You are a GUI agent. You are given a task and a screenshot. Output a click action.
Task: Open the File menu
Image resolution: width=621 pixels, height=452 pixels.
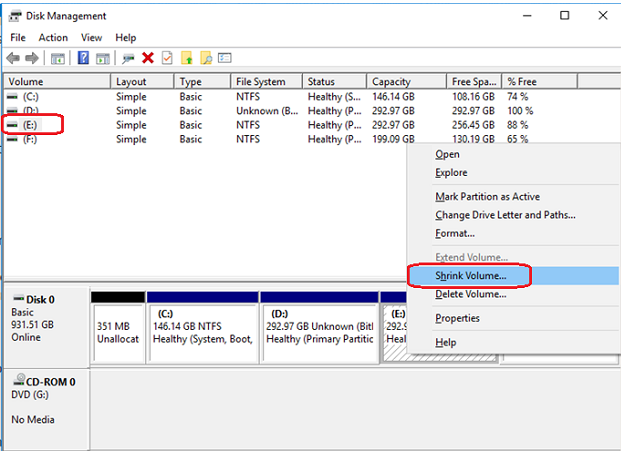click(18, 38)
